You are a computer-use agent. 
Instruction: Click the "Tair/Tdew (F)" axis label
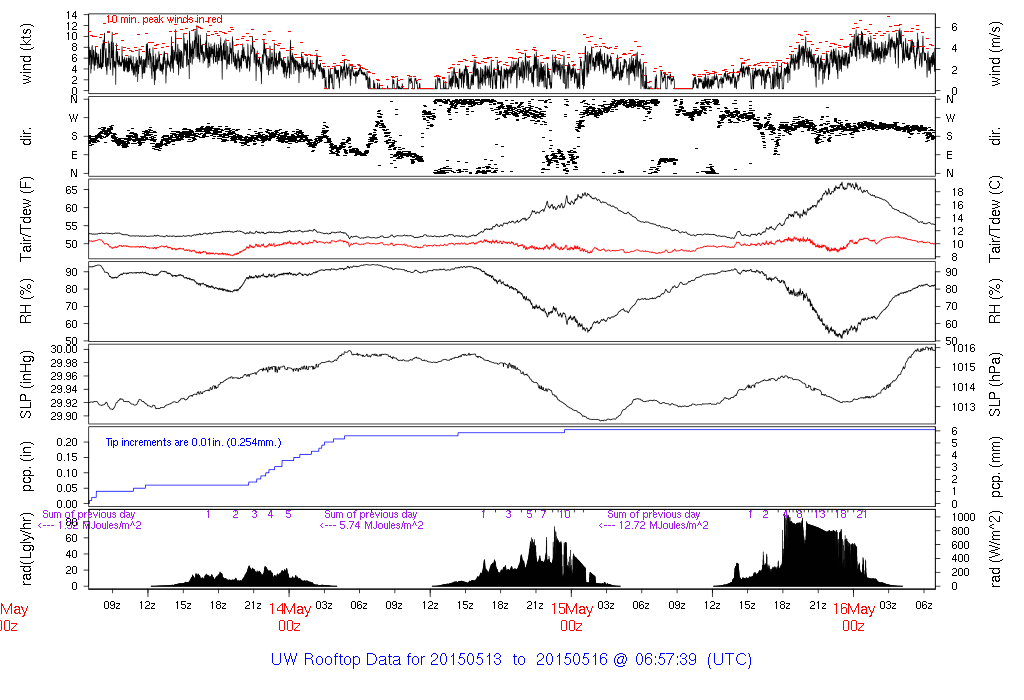click(27, 219)
